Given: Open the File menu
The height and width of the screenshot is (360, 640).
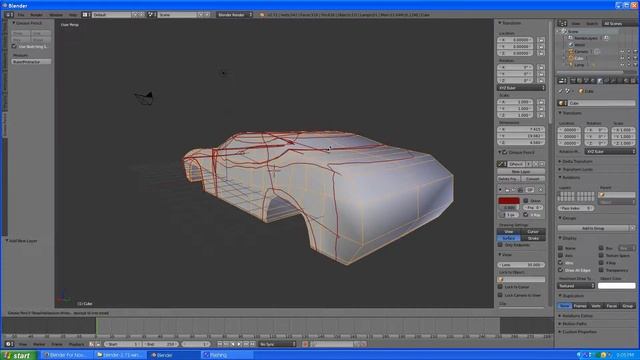Looking at the screenshot, I should click(21, 15).
